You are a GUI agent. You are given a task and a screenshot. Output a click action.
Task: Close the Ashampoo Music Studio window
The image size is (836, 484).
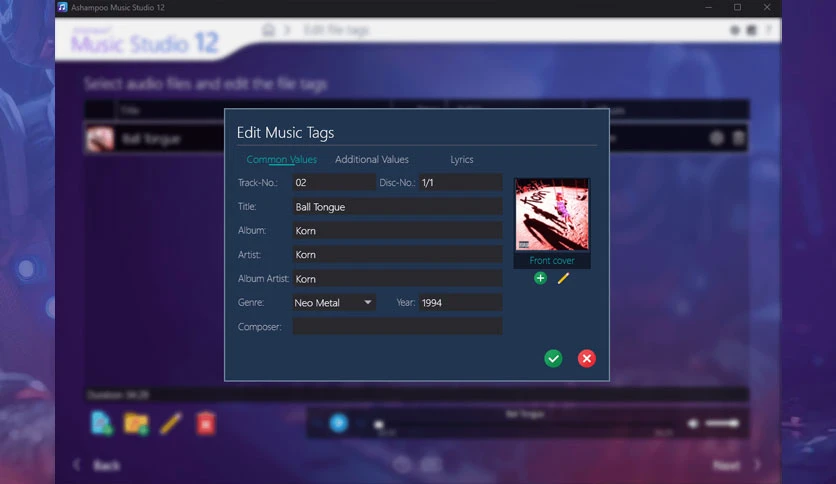pyautogui.click(x=767, y=7)
